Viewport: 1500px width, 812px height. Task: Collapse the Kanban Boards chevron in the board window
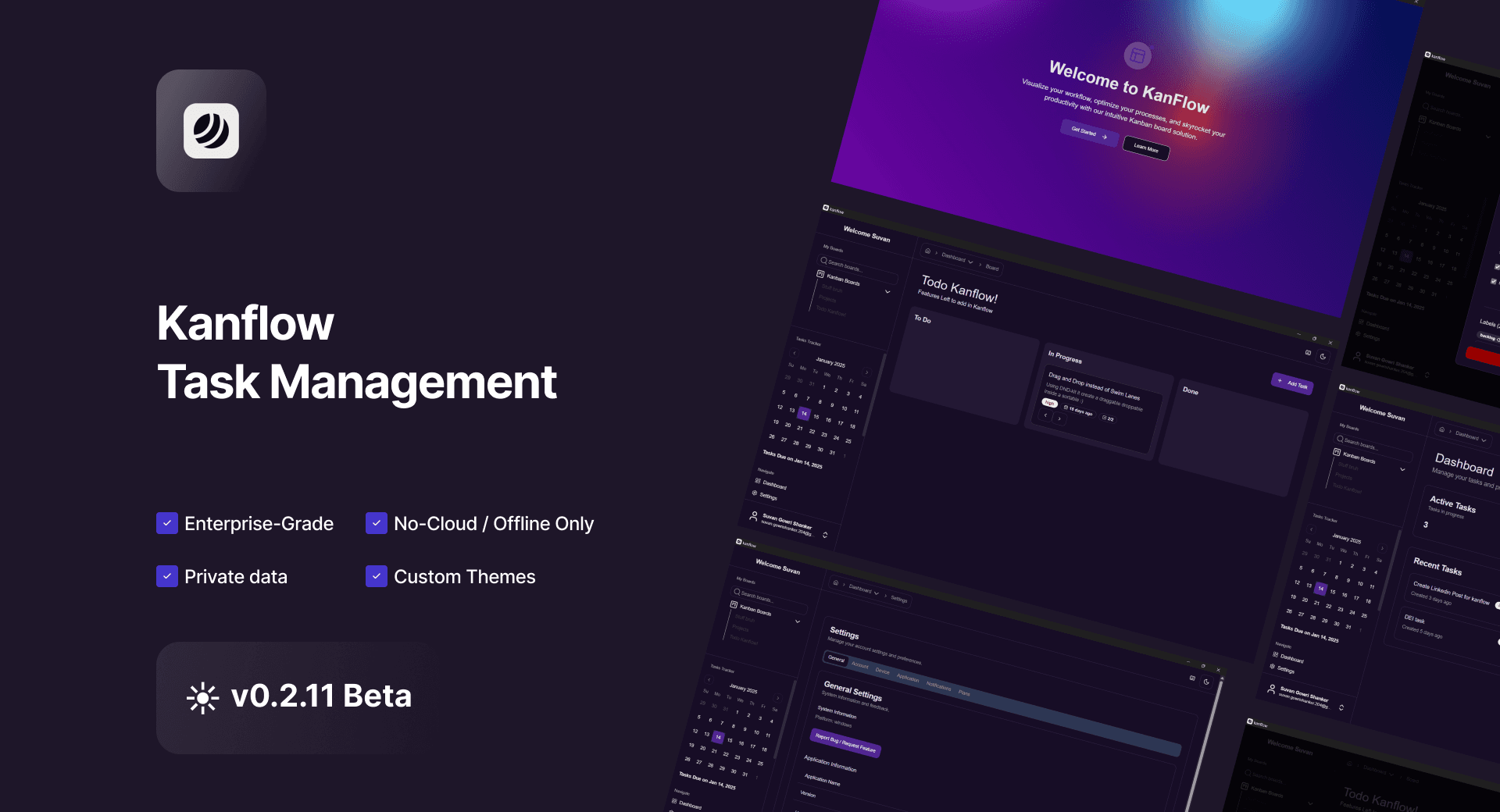[x=887, y=291]
